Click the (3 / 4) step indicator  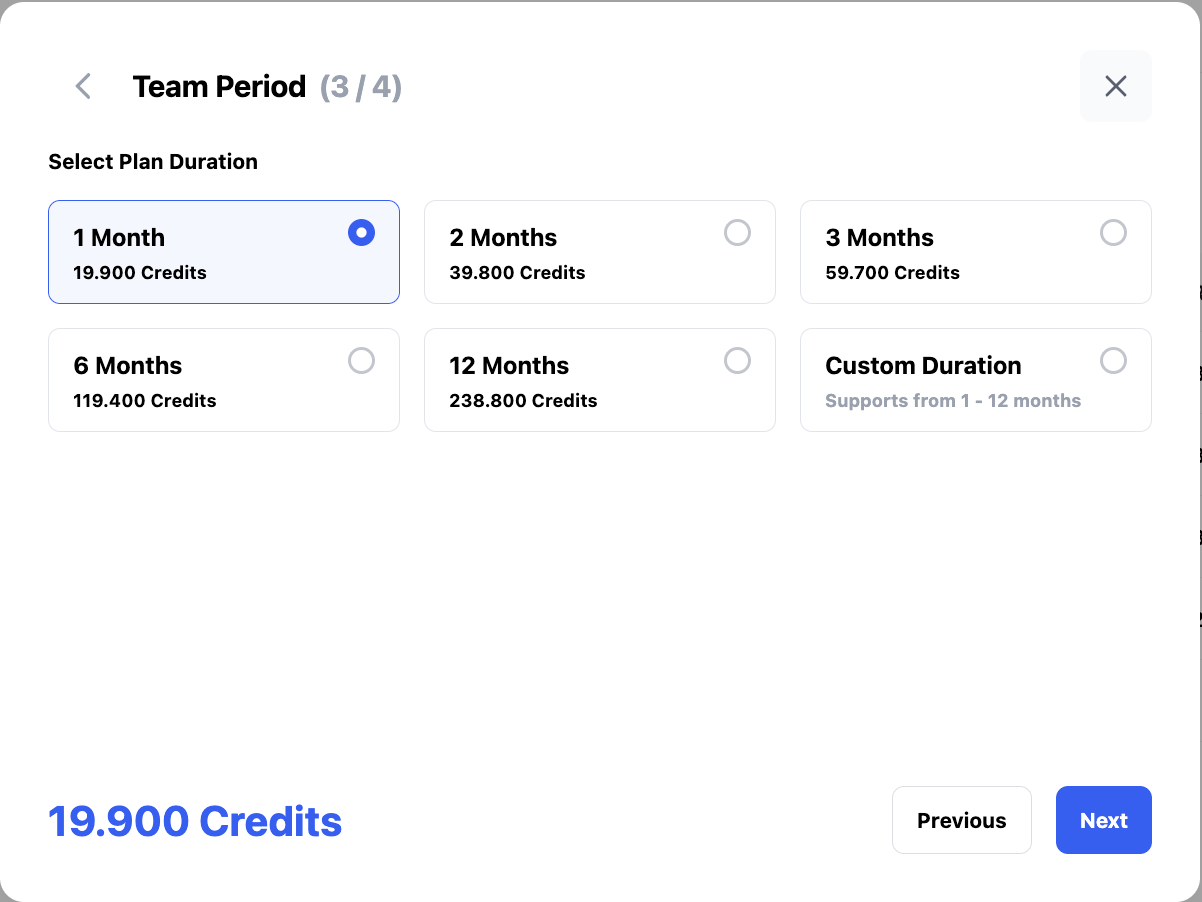(x=361, y=87)
